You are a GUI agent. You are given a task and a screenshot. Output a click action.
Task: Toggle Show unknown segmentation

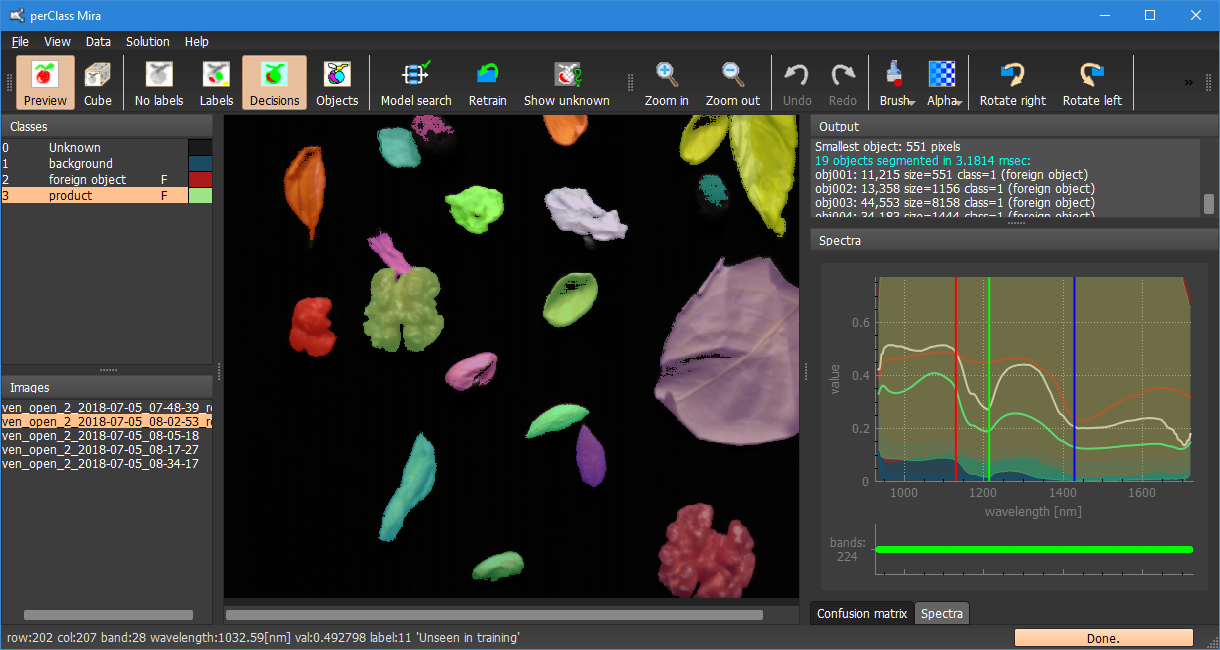click(567, 82)
